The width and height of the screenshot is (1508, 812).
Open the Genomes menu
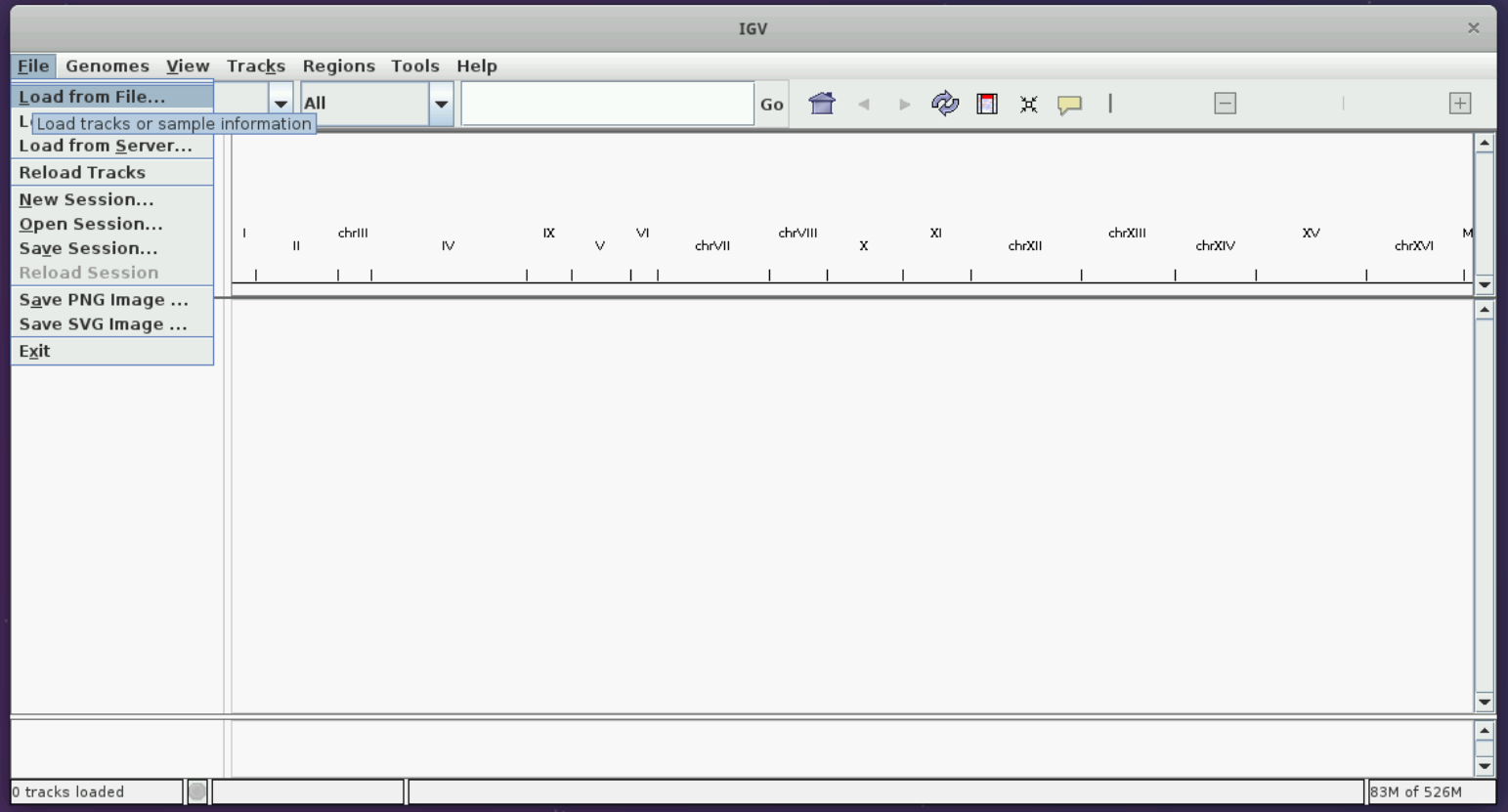108,65
